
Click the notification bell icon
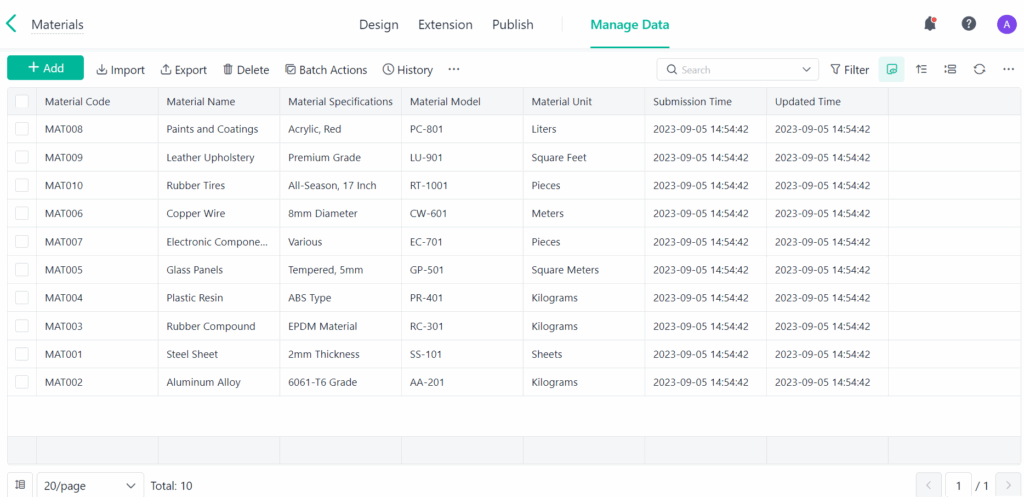(930, 24)
